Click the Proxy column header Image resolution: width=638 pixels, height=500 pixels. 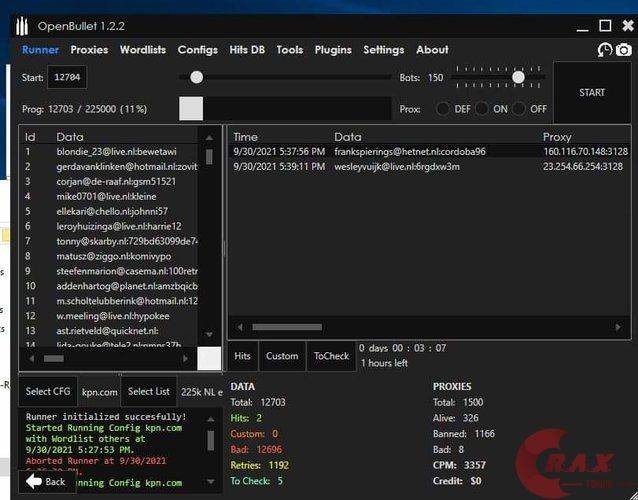[557, 137]
